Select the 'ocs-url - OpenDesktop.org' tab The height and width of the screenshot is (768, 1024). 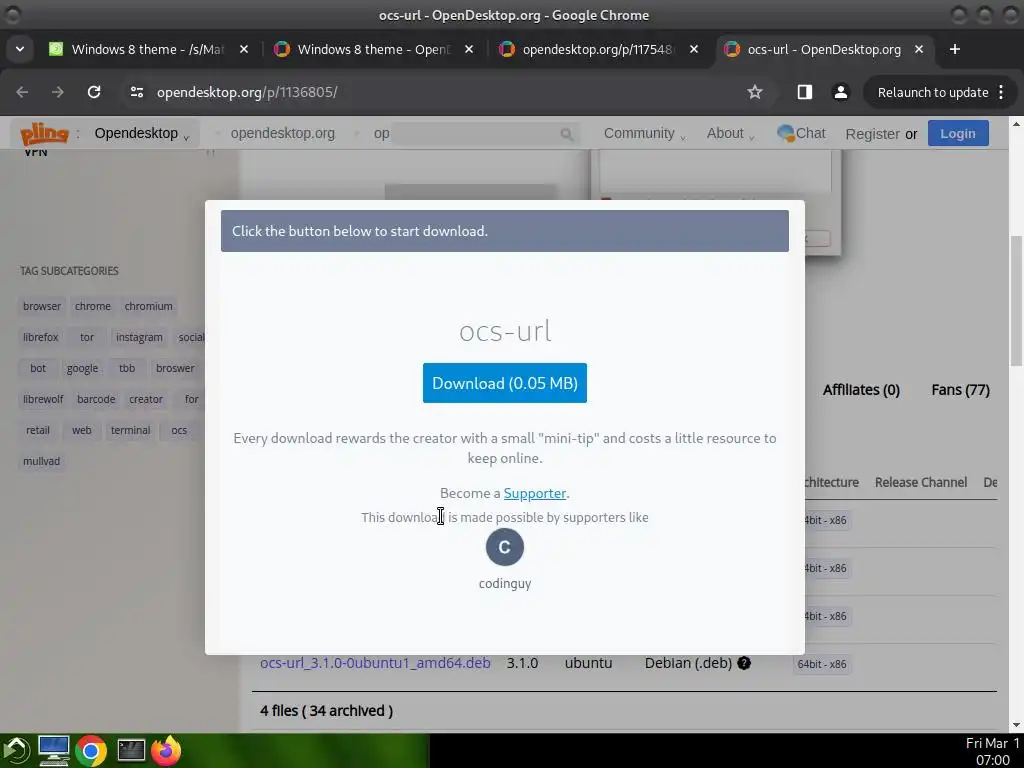824,49
